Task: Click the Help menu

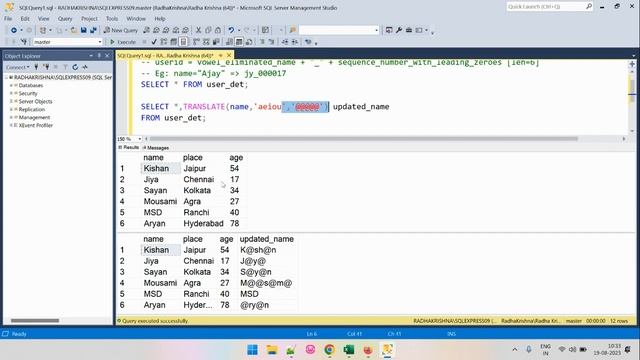Action: pos(160,19)
